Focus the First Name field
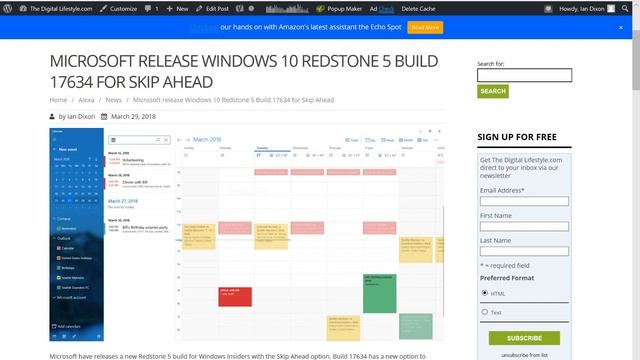The image size is (640, 360). [x=524, y=227]
